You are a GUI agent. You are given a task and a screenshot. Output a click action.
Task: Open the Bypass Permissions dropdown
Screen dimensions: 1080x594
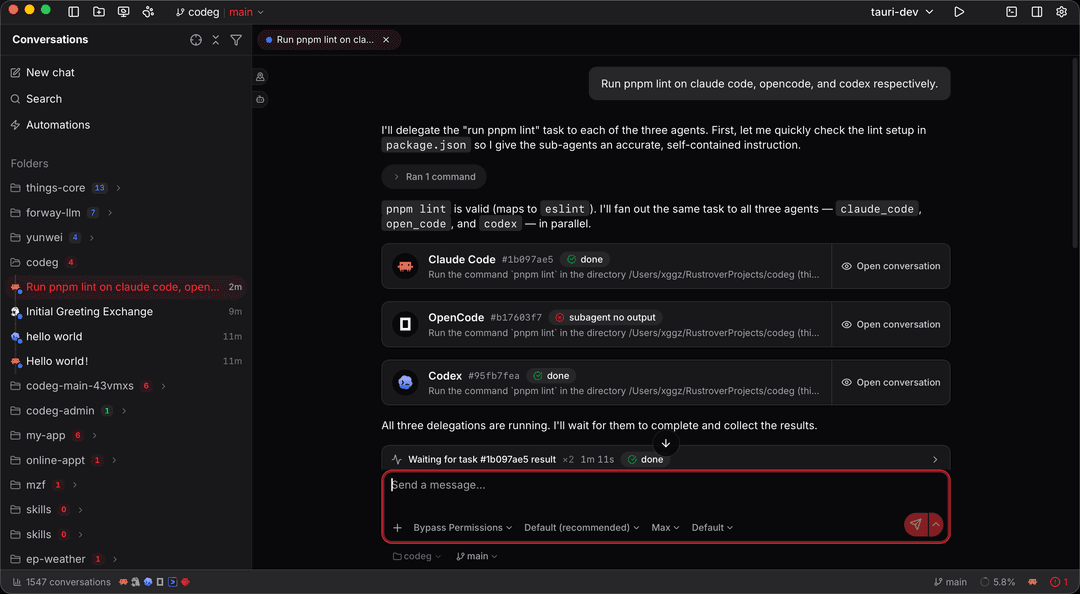[x=462, y=528]
